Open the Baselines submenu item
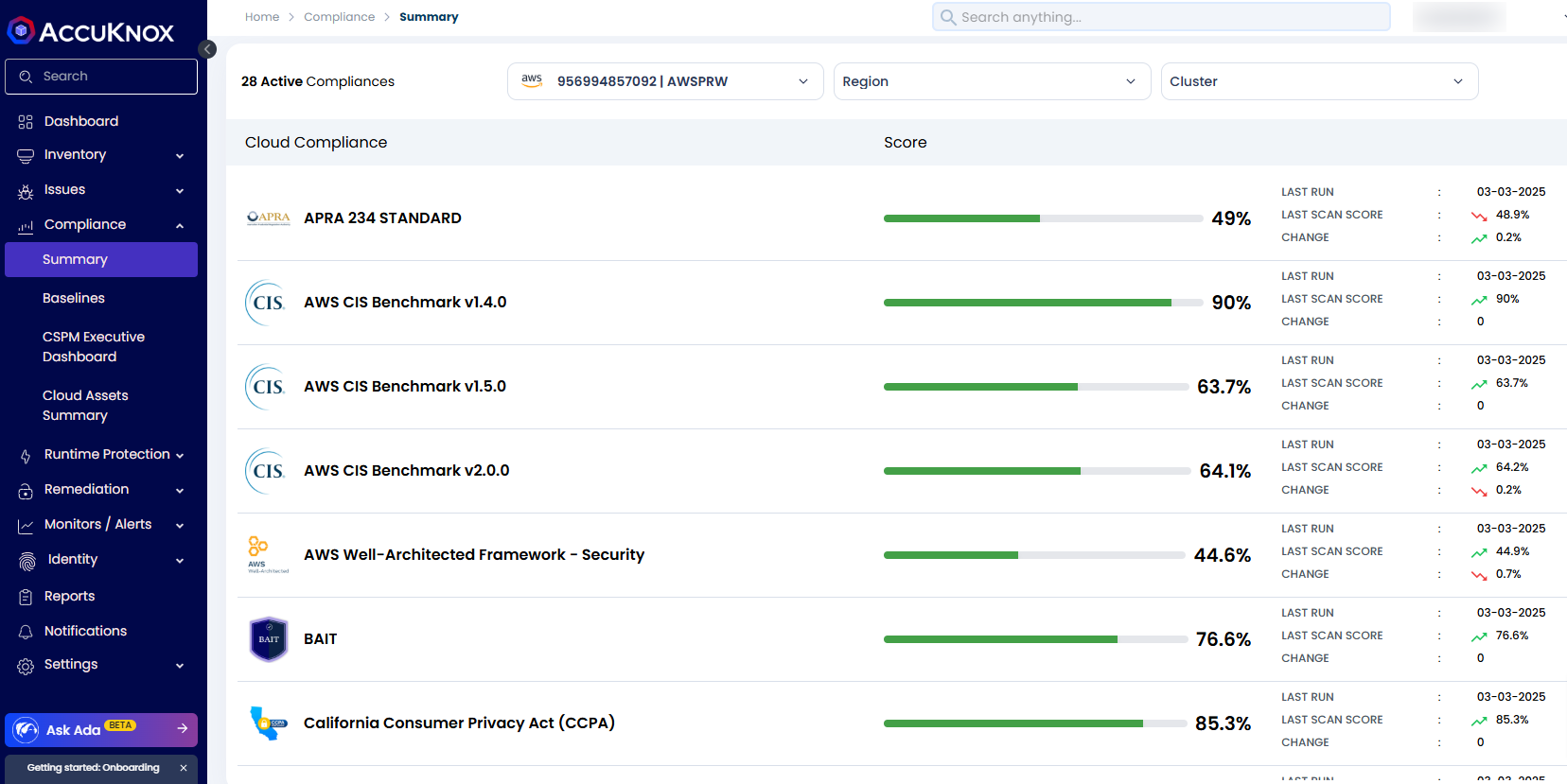 tap(74, 298)
